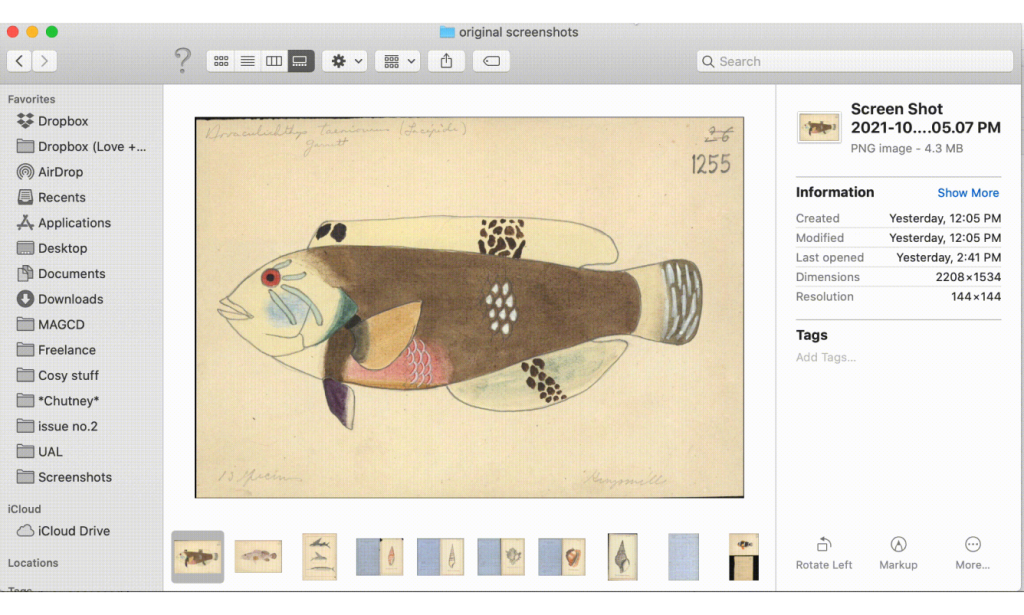Click the PNG image - 4.3 MB text
1024x615 pixels.
(x=906, y=148)
